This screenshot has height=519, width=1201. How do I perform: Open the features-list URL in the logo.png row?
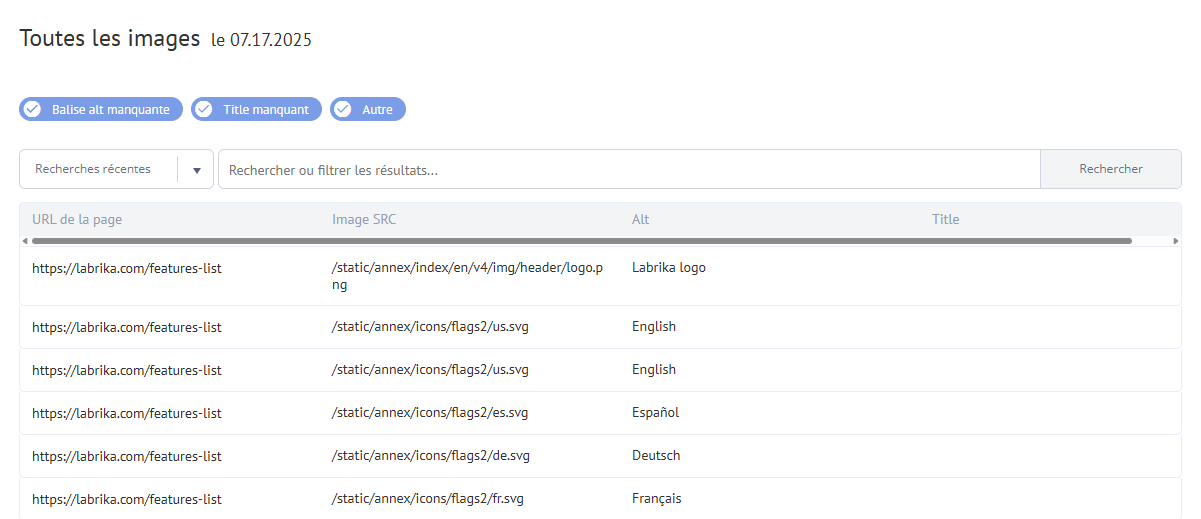(x=127, y=268)
